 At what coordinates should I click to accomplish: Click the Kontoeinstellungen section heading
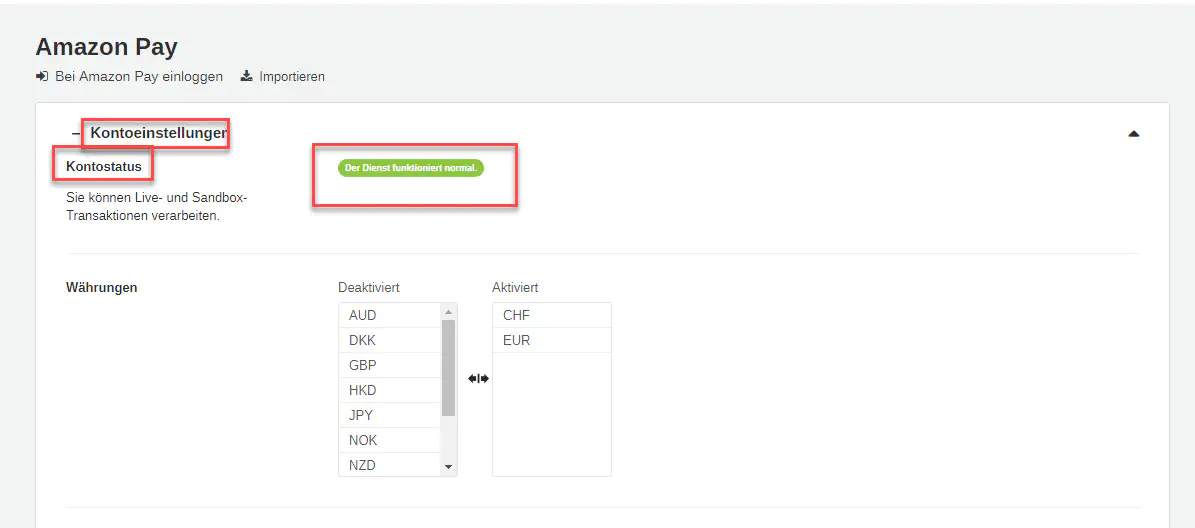(158, 132)
